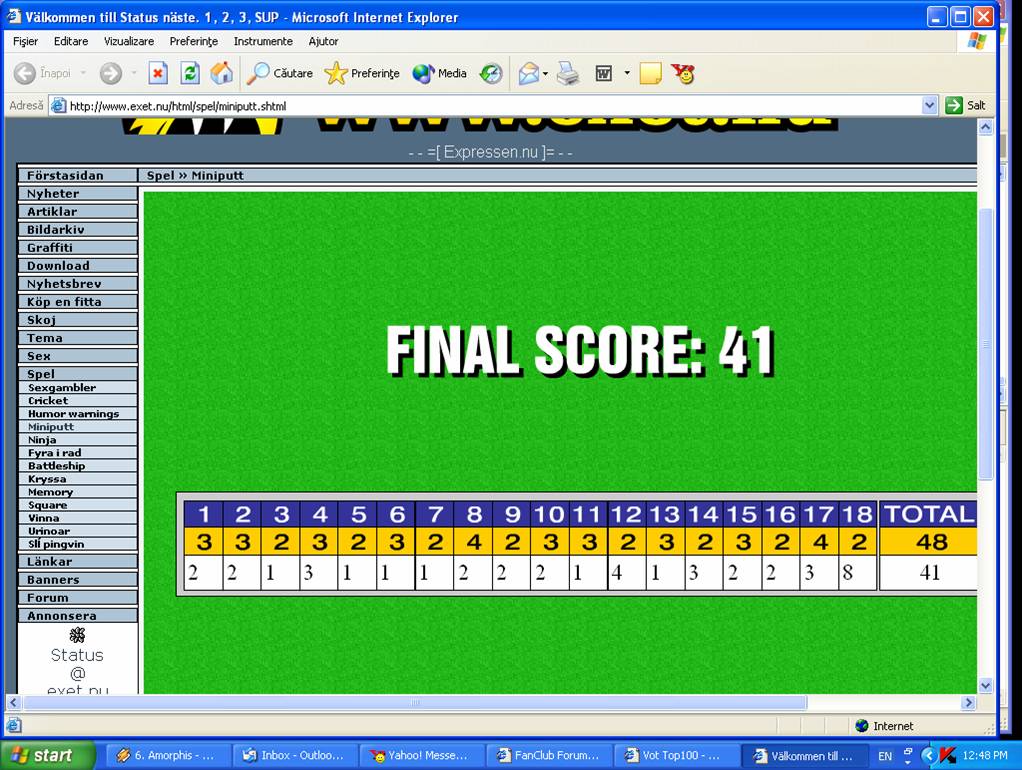Click the Refresh page icon

pos(190,73)
